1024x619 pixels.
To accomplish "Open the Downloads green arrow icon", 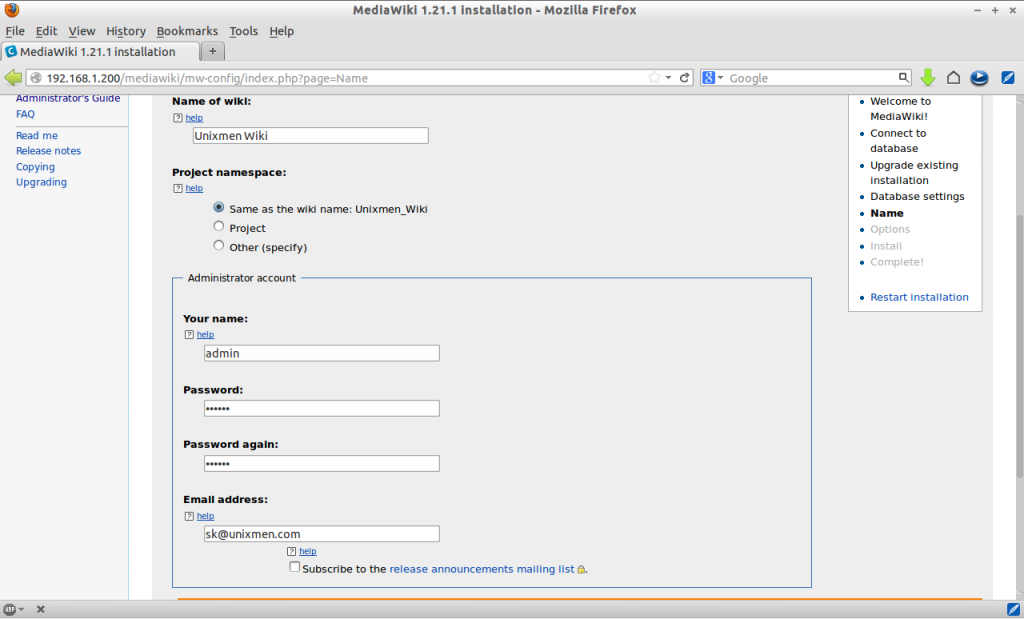I will pos(927,78).
